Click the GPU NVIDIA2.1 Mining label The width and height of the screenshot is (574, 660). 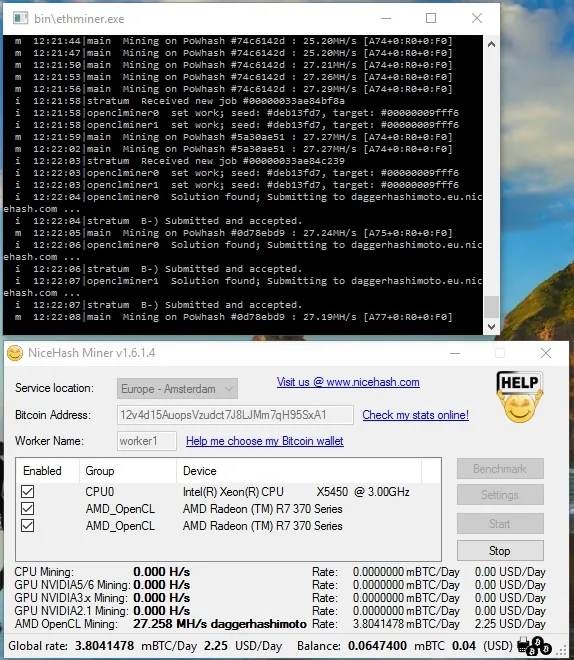click(71, 611)
